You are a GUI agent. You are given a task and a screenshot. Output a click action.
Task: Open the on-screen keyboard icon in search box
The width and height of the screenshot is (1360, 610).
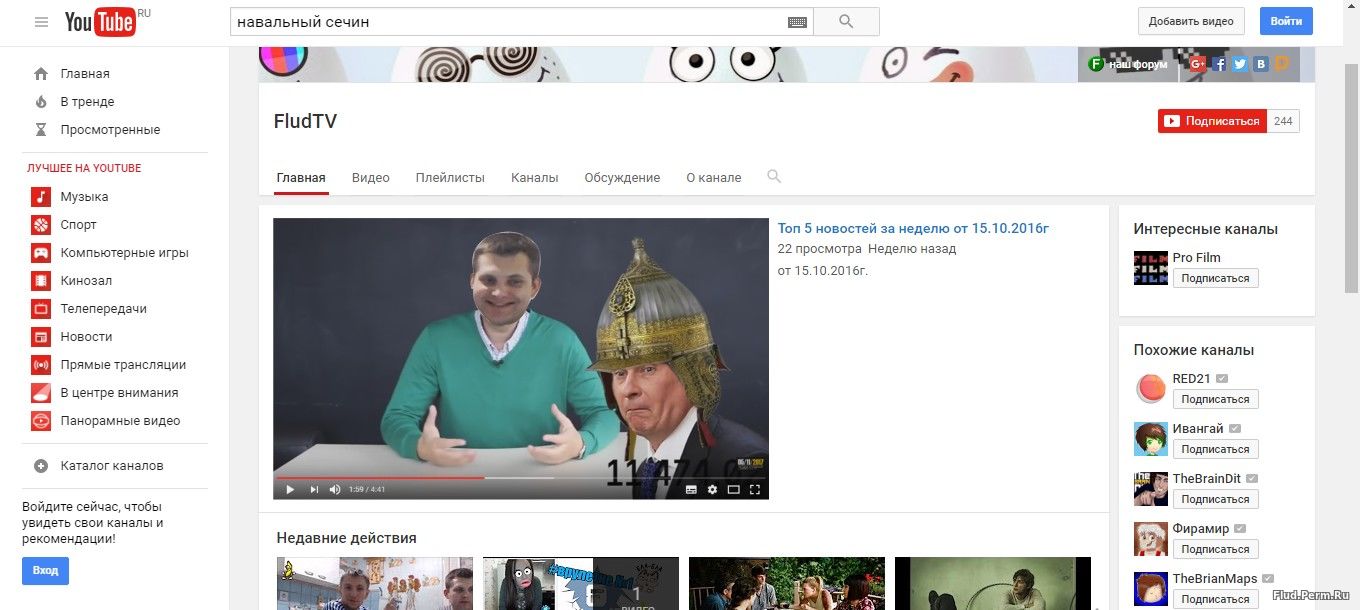tap(797, 22)
